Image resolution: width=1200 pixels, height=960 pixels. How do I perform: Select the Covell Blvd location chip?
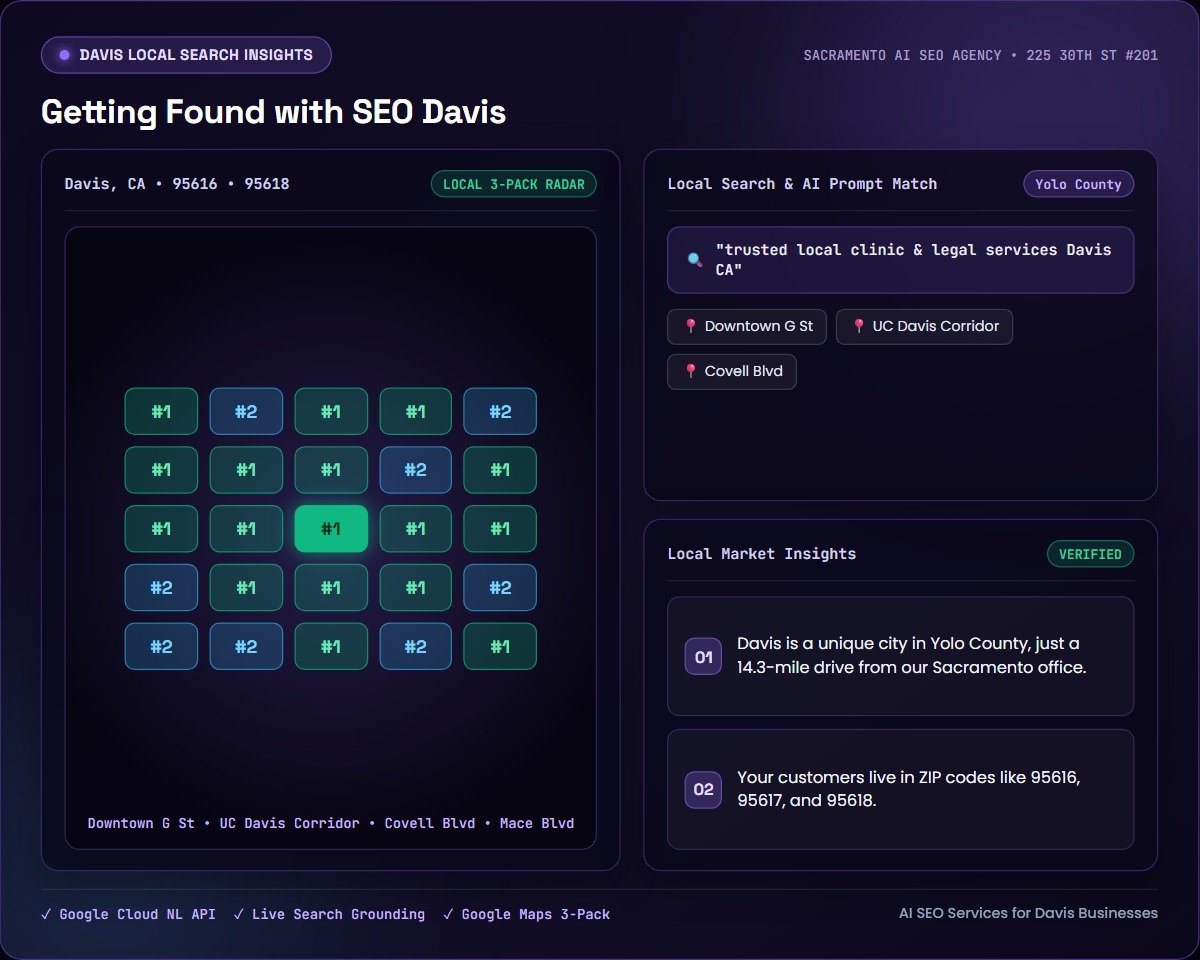pos(732,372)
